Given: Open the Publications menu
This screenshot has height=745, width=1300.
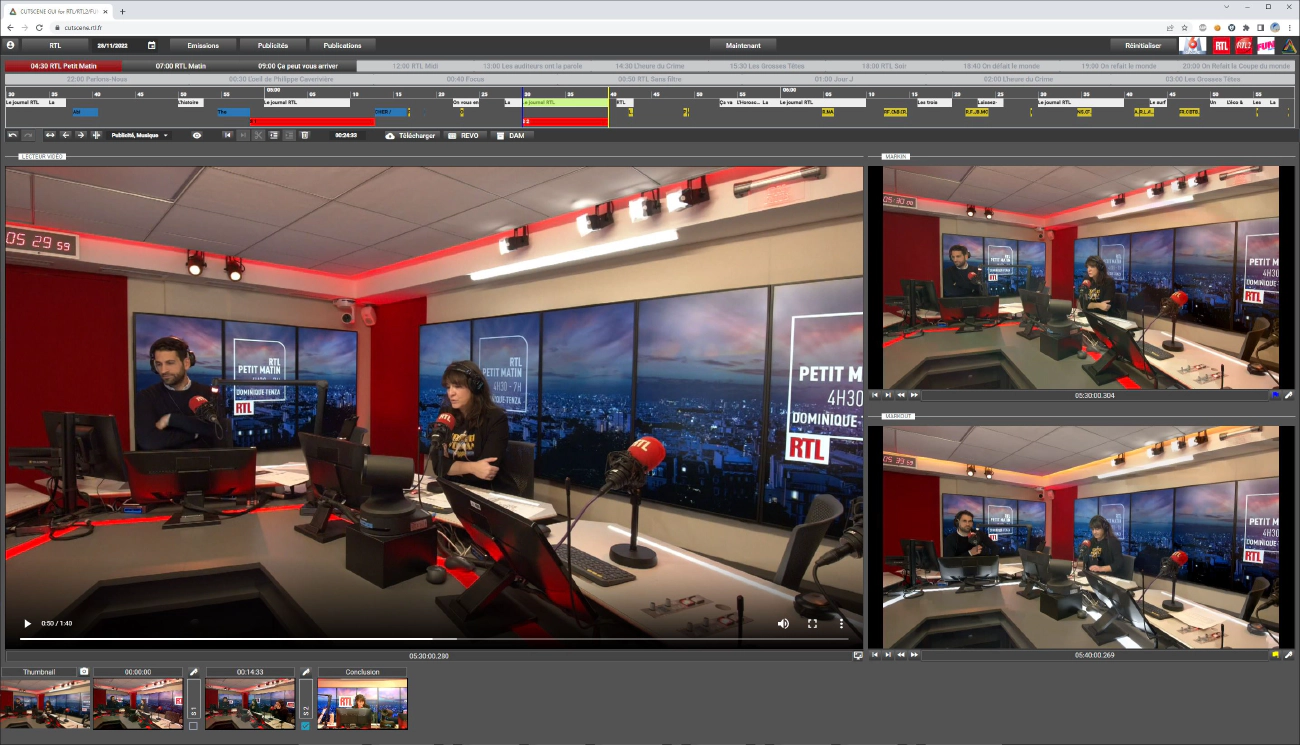Looking at the screenshot, I should pos(343,45).
